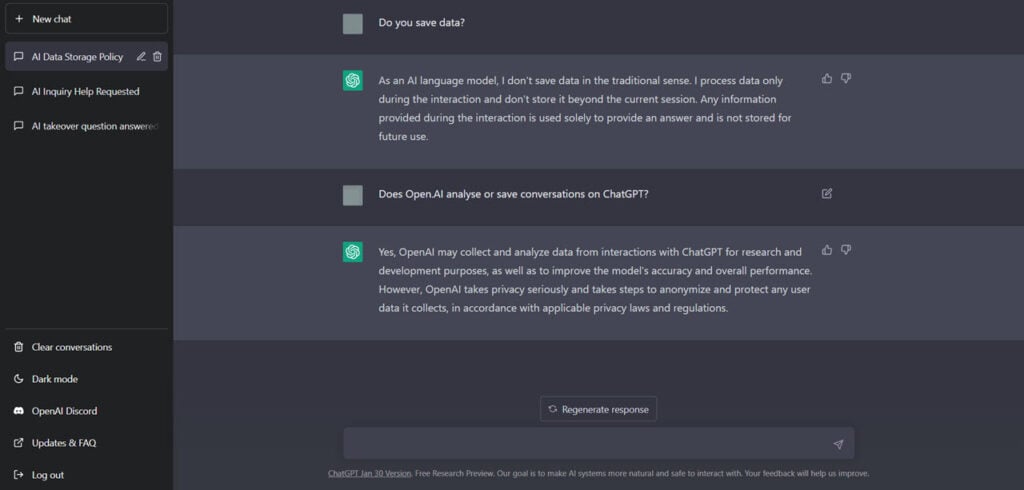
Task: Start a New chat
Action: 86,19
